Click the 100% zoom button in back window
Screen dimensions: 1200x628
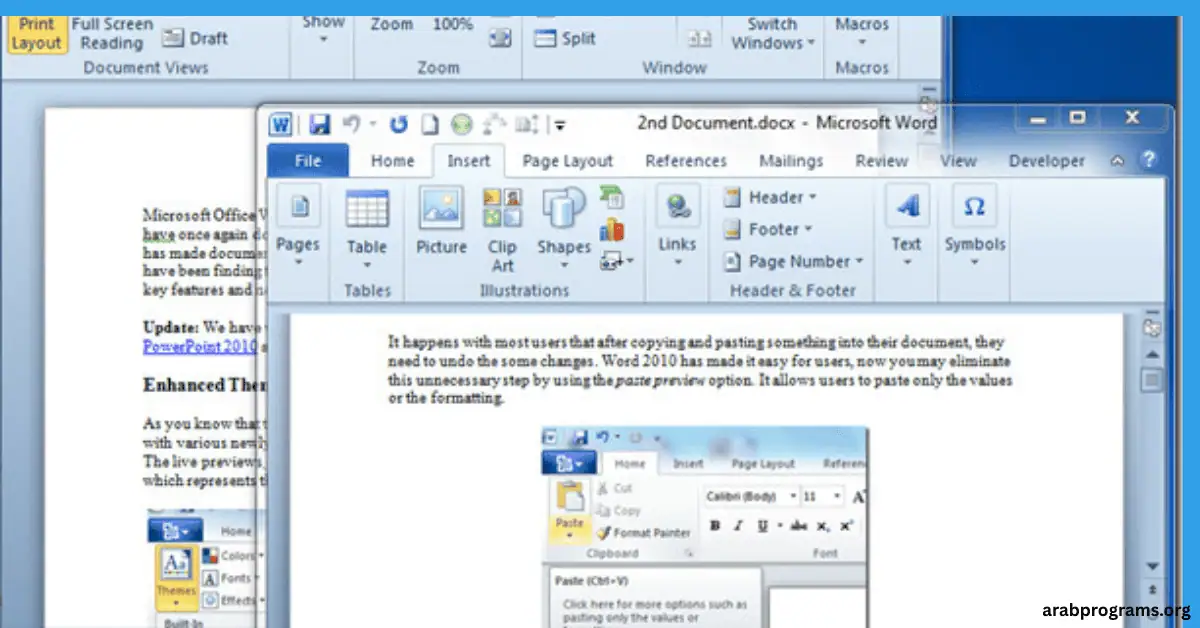[453, 24]
